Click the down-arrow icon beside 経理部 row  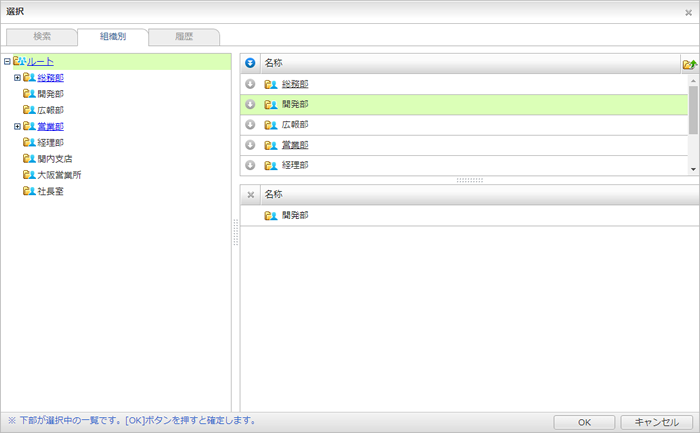pos(250,165)
